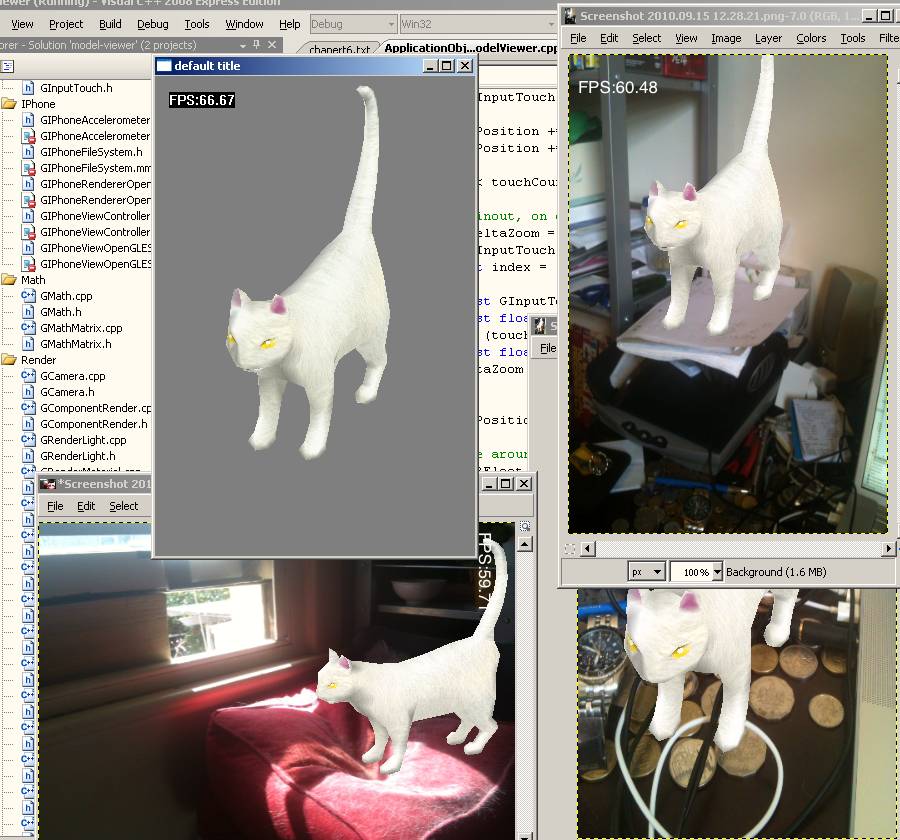Click the GIPhoneFileSystem.h header icon
The height and width of the screenshot is (840, 900).
point(28,152)
